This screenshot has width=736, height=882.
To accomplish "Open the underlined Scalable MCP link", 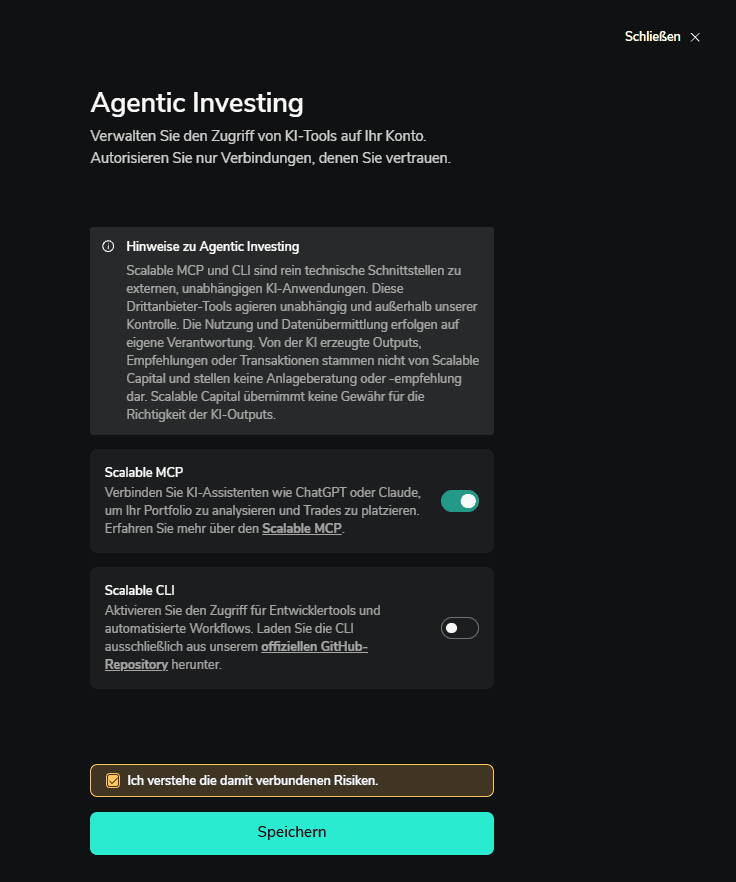I will [302, 529].
